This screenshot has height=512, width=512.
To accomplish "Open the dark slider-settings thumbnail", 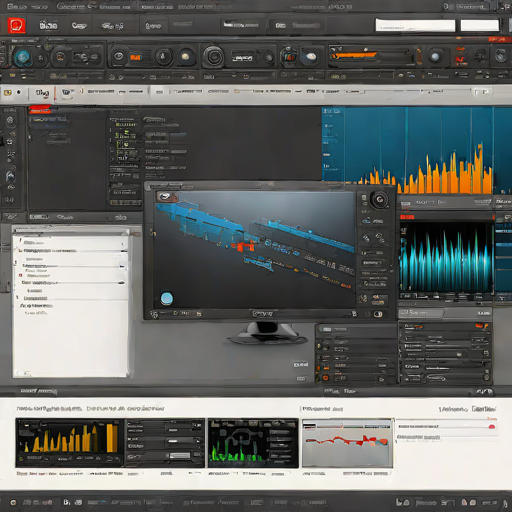I will [165, 443].
